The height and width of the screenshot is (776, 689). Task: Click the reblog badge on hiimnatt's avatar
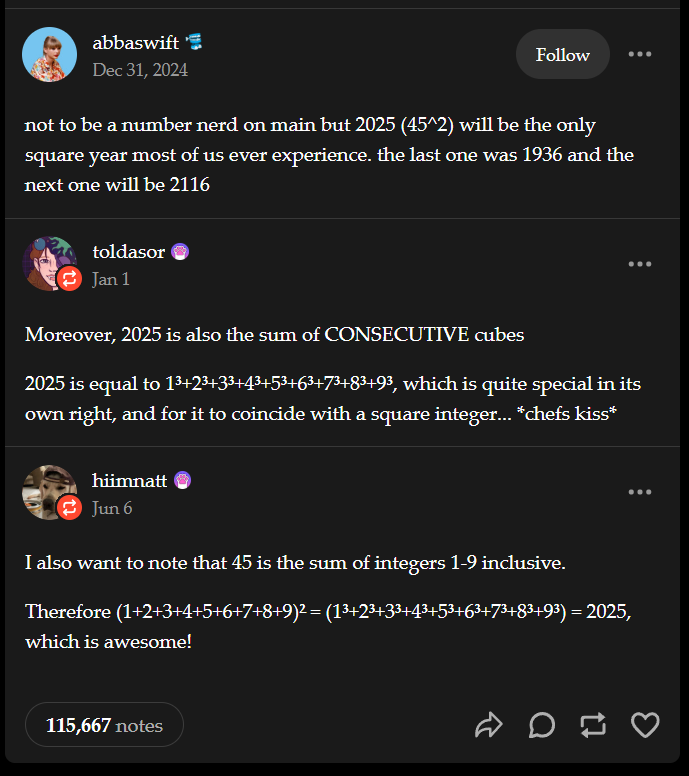[69, 508]
